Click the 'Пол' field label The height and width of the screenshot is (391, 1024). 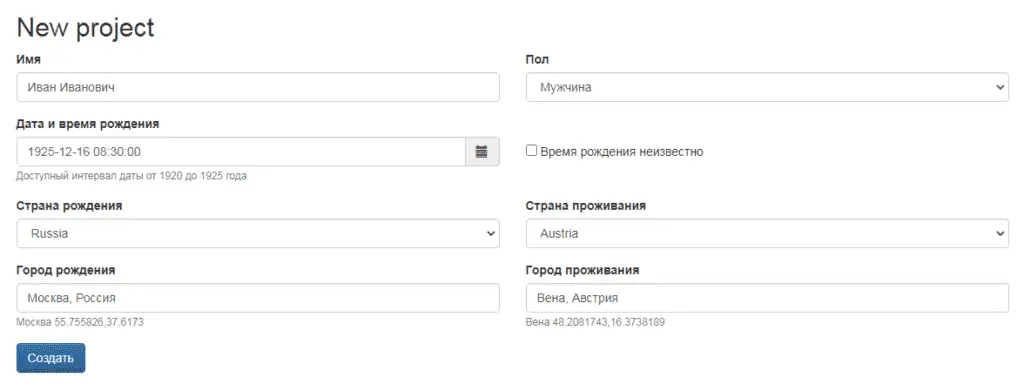(537, 59)
